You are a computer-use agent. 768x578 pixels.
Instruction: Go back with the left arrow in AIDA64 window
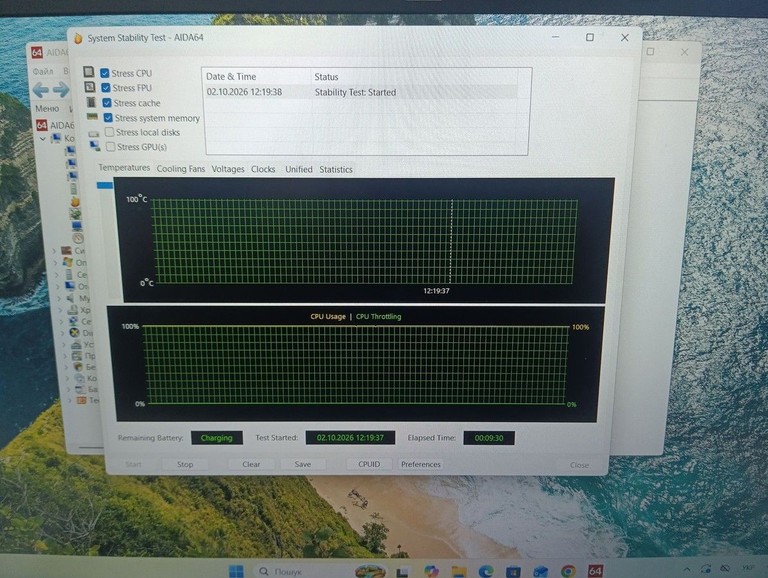pos(41,90)
